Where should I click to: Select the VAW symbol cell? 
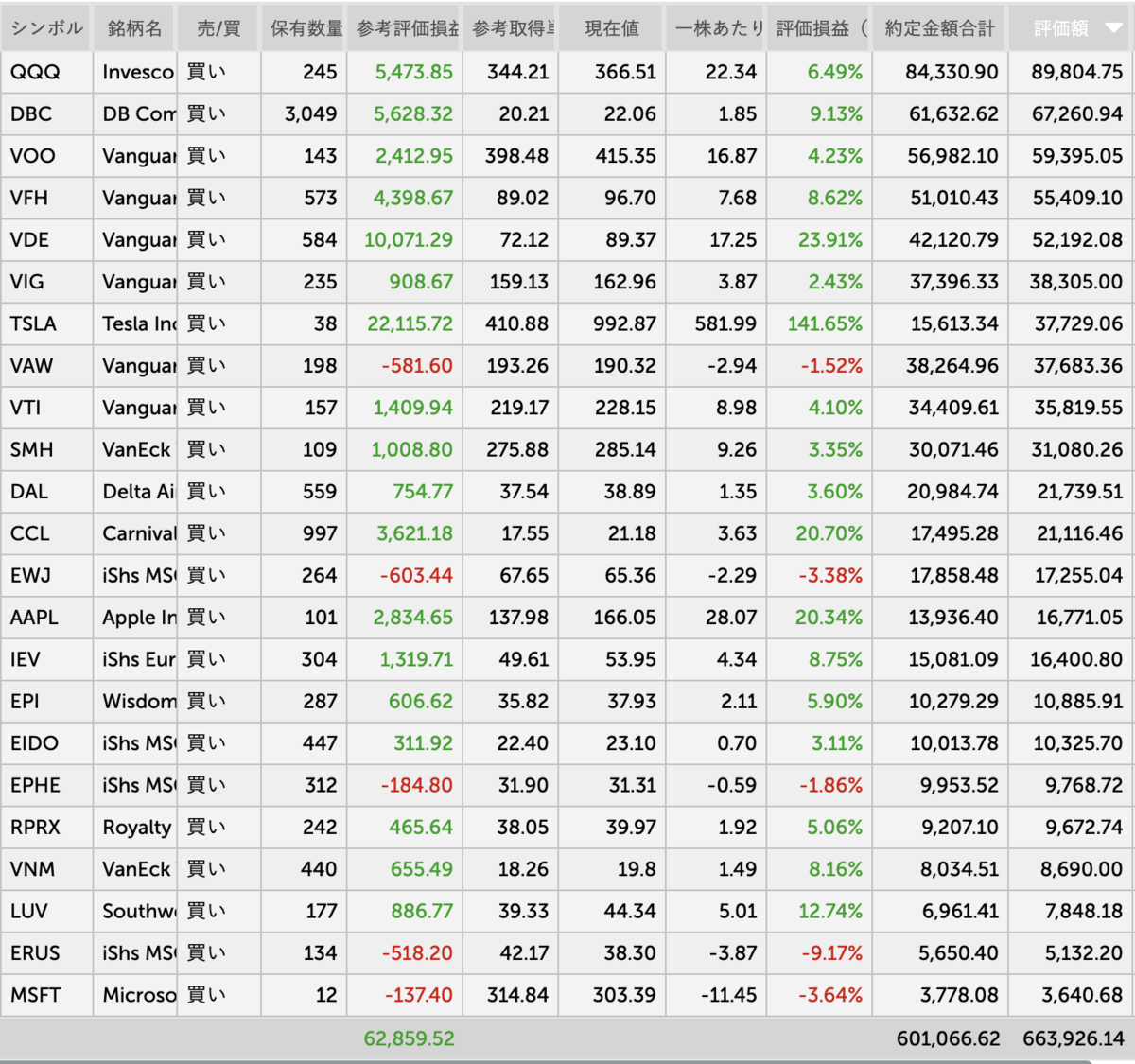(x=46, y=365)
